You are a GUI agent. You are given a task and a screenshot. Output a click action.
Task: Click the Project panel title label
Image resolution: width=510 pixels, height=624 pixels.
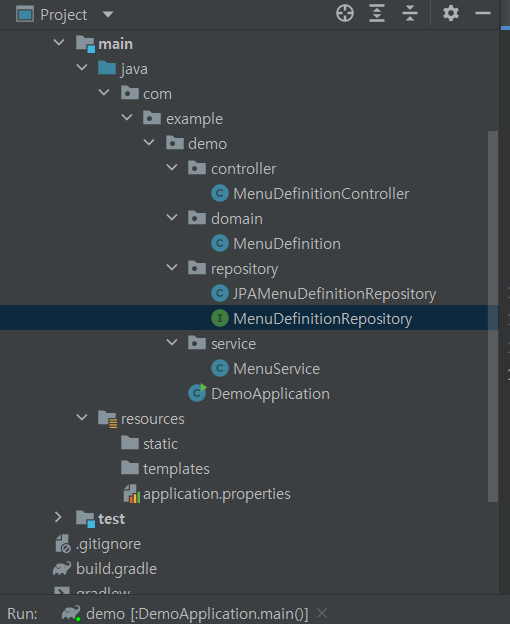pyautogui.click(x=64, y=15)
